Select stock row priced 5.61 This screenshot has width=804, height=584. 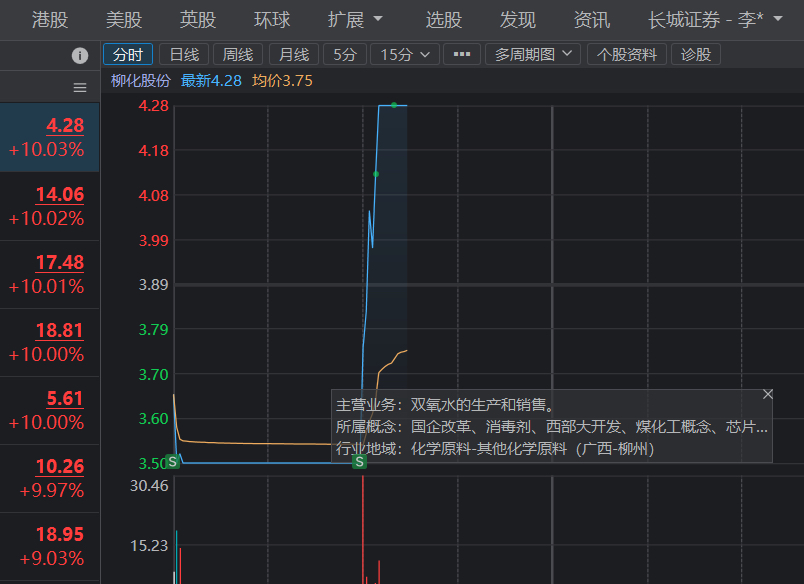(50, 410)
